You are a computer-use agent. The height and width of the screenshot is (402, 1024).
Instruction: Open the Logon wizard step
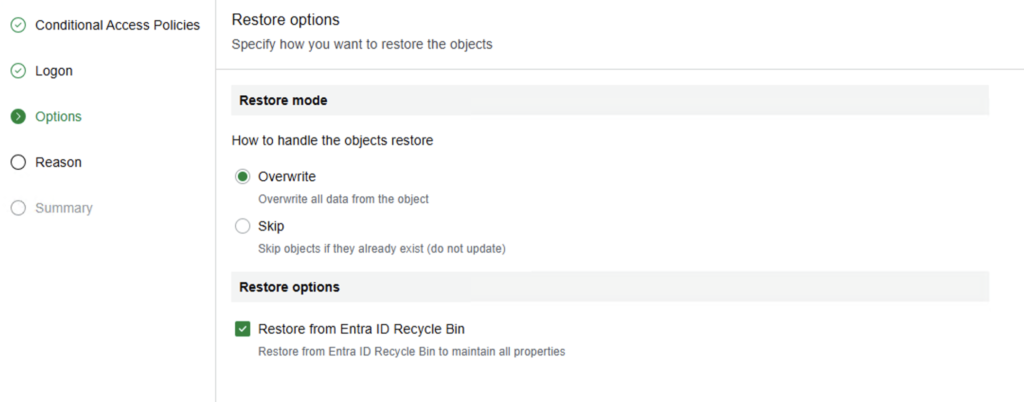(x=54, y=71)
